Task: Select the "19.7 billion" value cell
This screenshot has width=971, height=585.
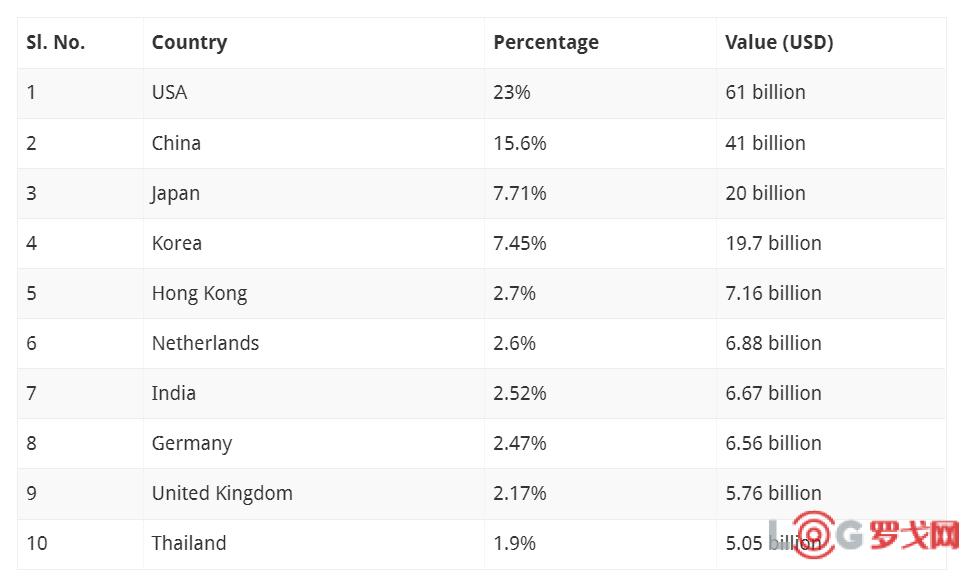Action: tap(773, 243)
